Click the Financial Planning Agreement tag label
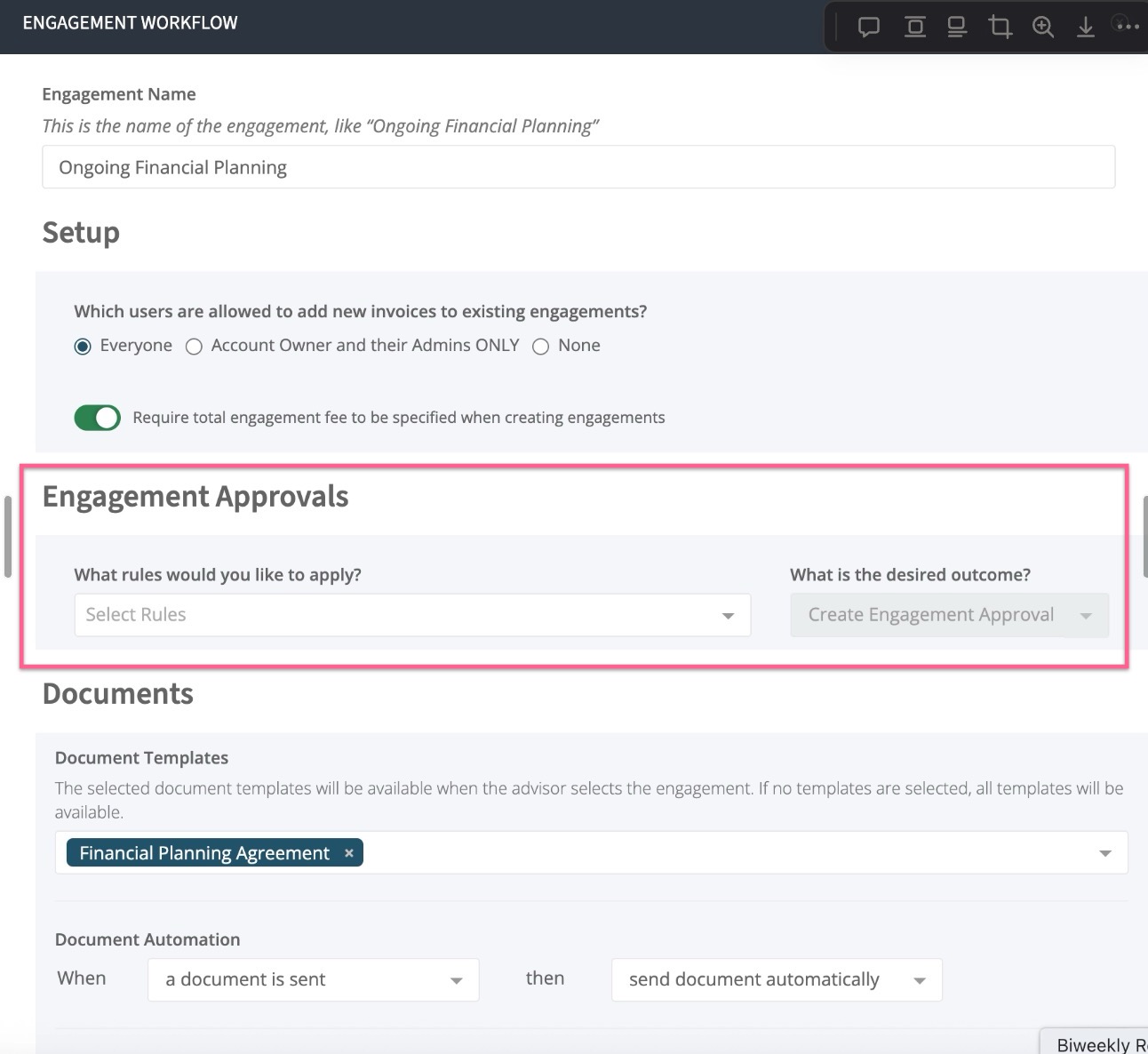This screenshot has height=1054, width=1148. (x=204, y=853)
